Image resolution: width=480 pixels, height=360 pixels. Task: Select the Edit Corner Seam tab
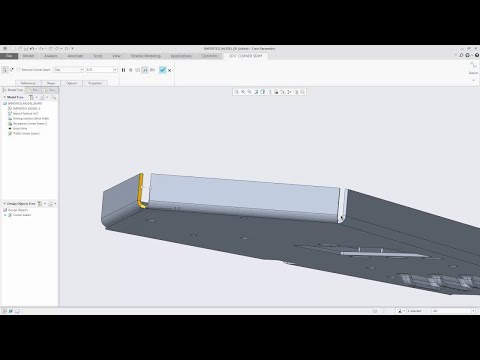[x=246, y=56]
